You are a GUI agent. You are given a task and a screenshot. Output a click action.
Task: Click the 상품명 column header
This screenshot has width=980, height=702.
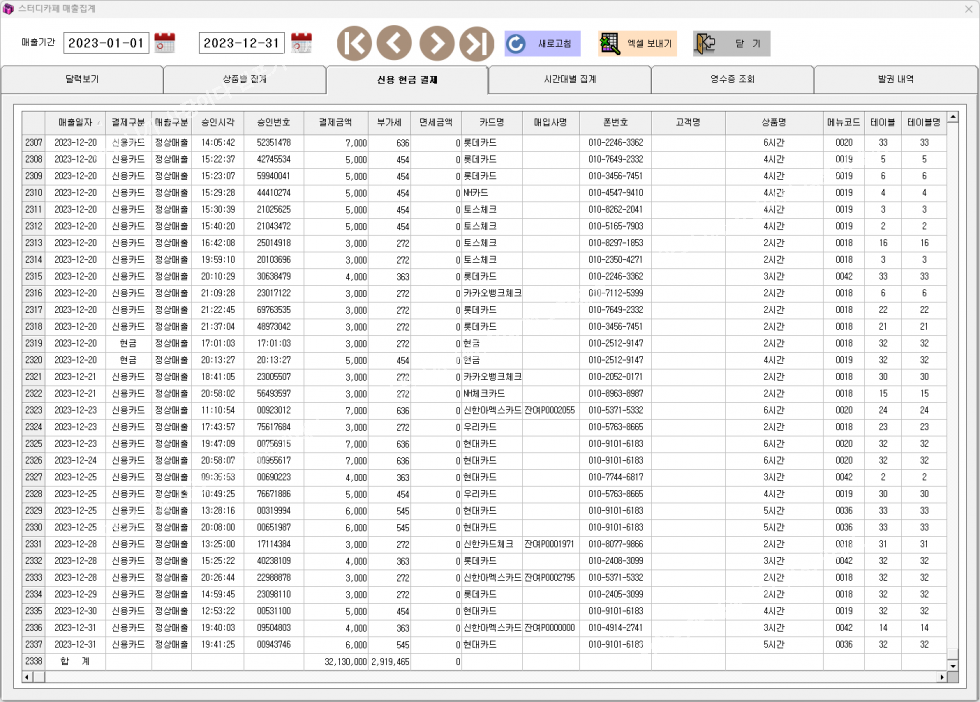(x=774, y=123)
